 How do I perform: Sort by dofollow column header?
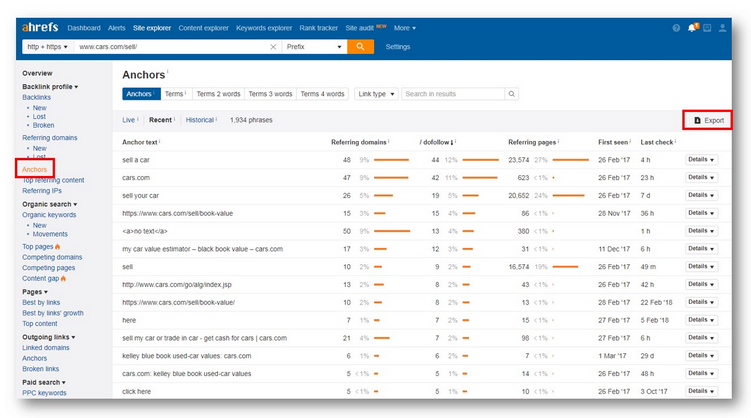coord(436,142)
